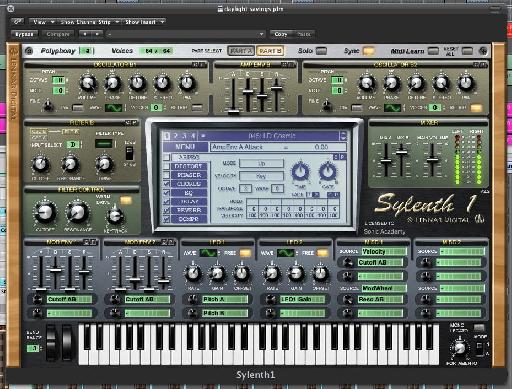Open the arpeggiator Velocity dropdown showing Key
This screenshot has height=389, width=512.
click(x=262, y=176)
